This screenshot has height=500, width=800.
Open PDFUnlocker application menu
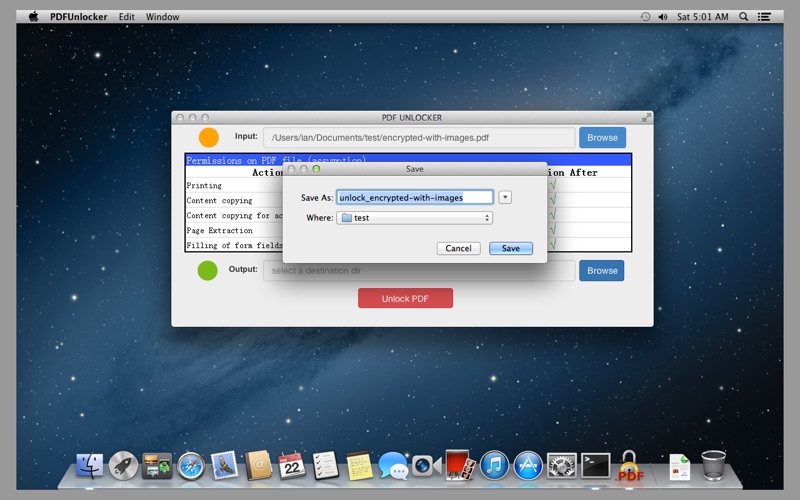click(x=79, y=16)
